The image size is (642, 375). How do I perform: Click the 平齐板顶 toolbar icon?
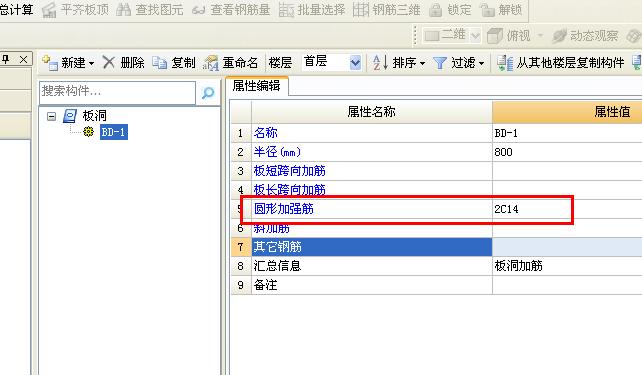[x=49, y=10]
